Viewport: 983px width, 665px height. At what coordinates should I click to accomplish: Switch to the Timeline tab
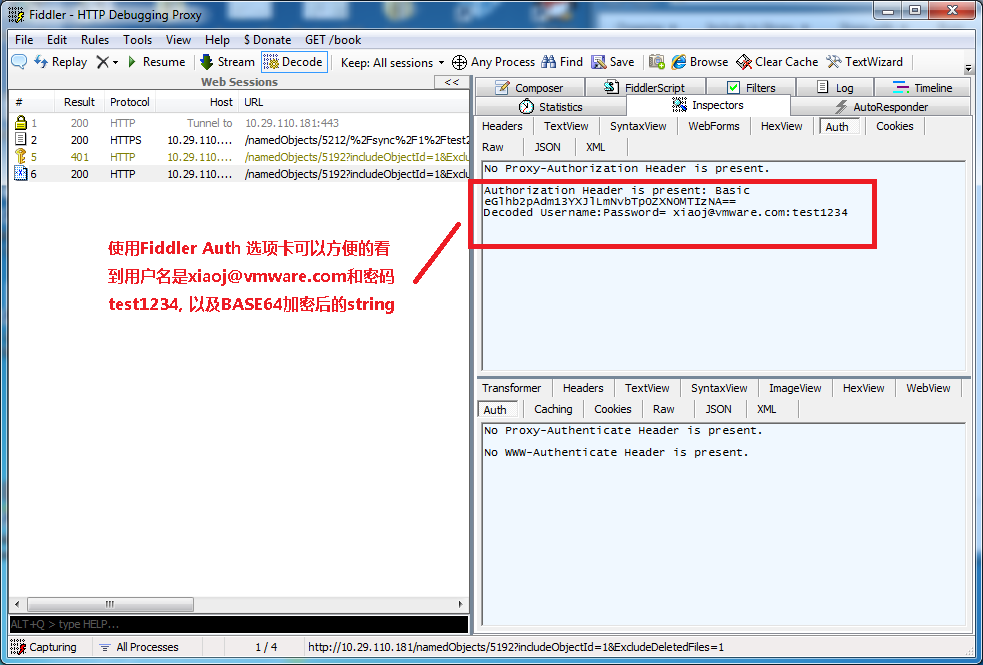click(x=922, y=88)
